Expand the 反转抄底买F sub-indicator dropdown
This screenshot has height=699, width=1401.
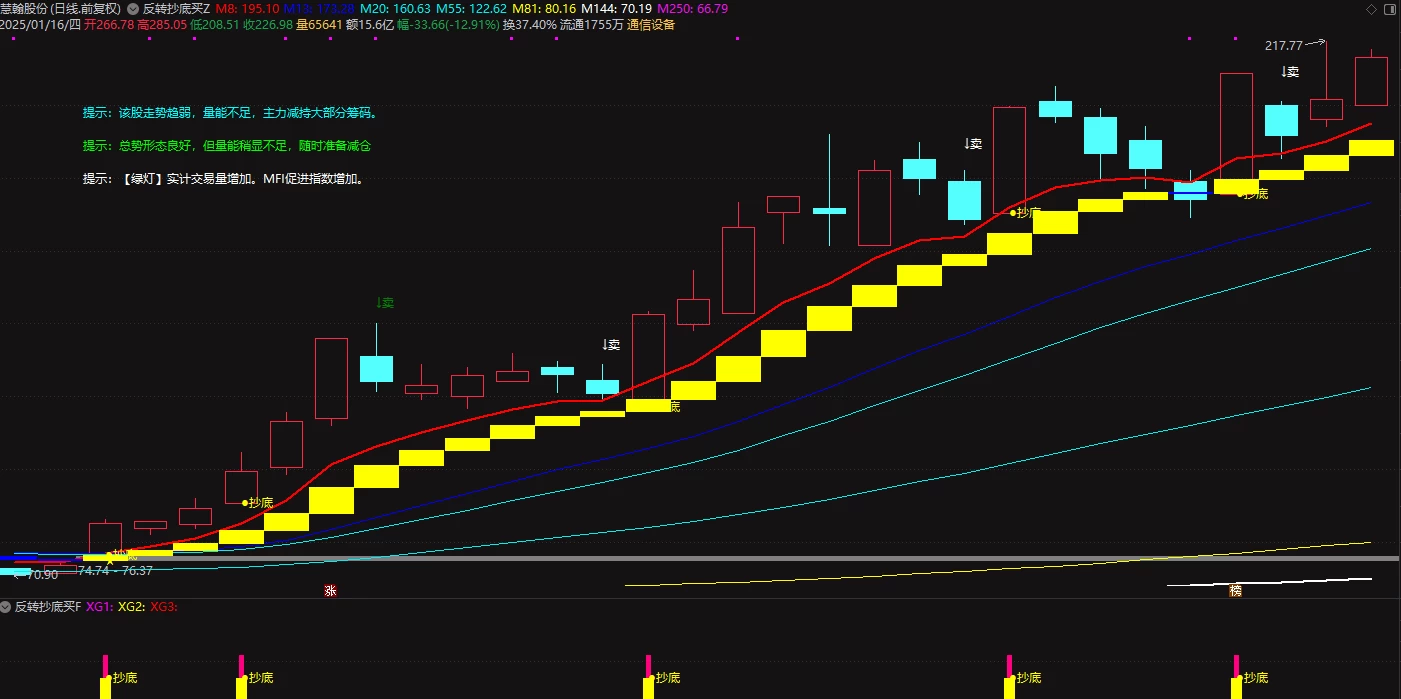pos(6,606)
